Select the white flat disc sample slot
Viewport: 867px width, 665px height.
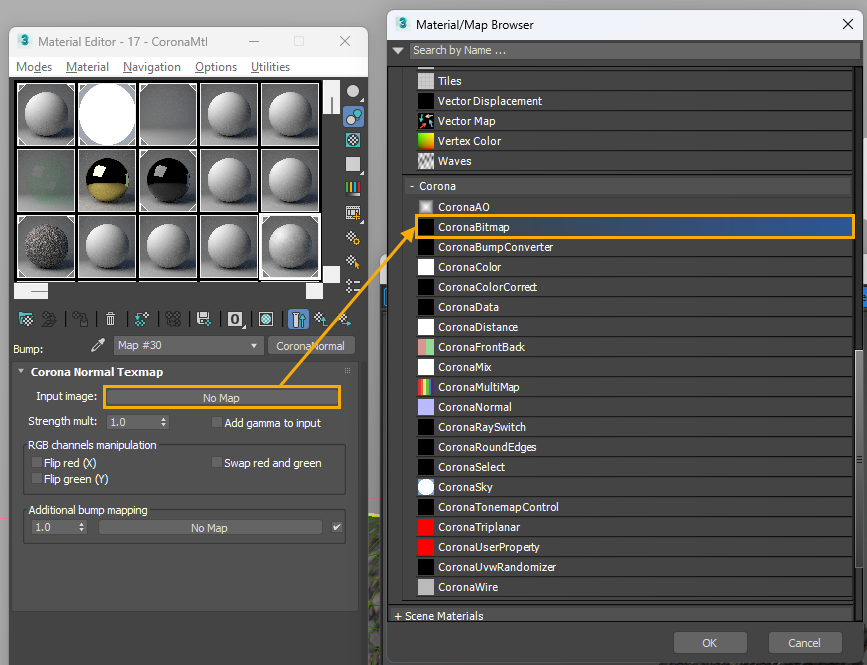click(x=107, y=114)
